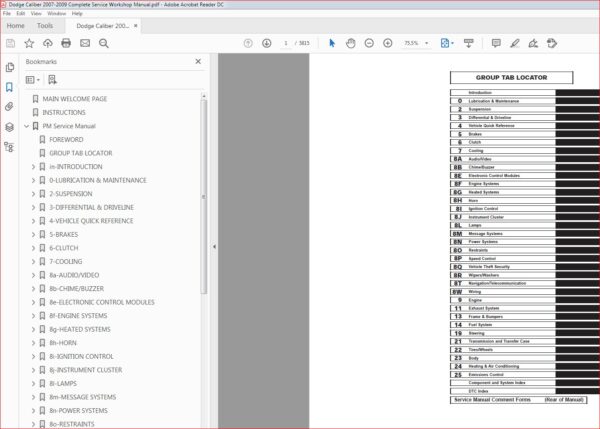Viewport: 600px width, 429px height.
Task: Click the bookmarks panel scrollbar
Action: pyautogui.click(x=204, y=197)
